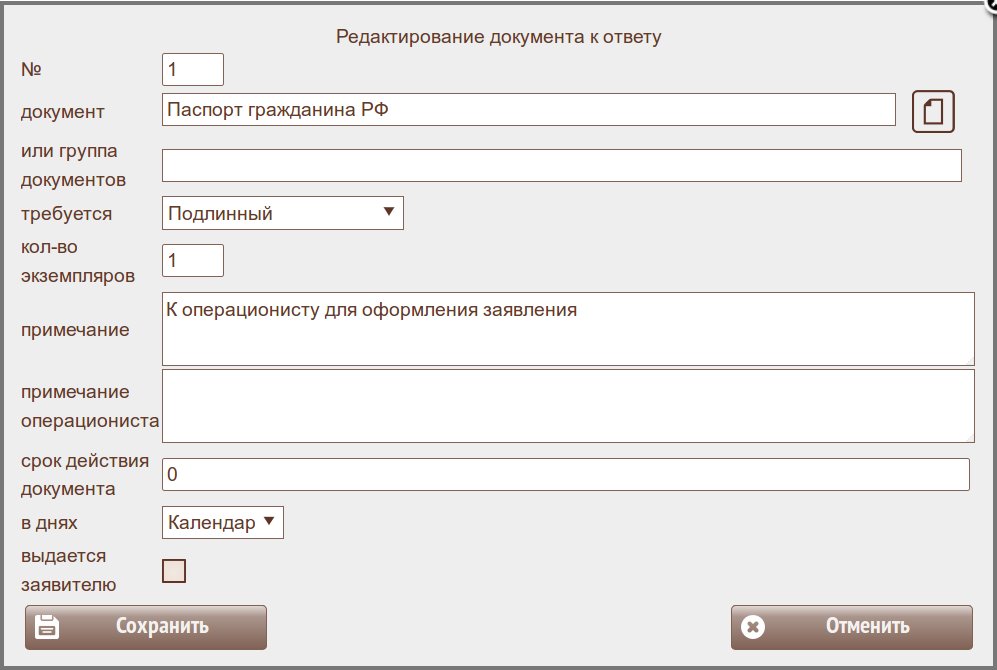Click the или группа документов field

tap(561, 166)
